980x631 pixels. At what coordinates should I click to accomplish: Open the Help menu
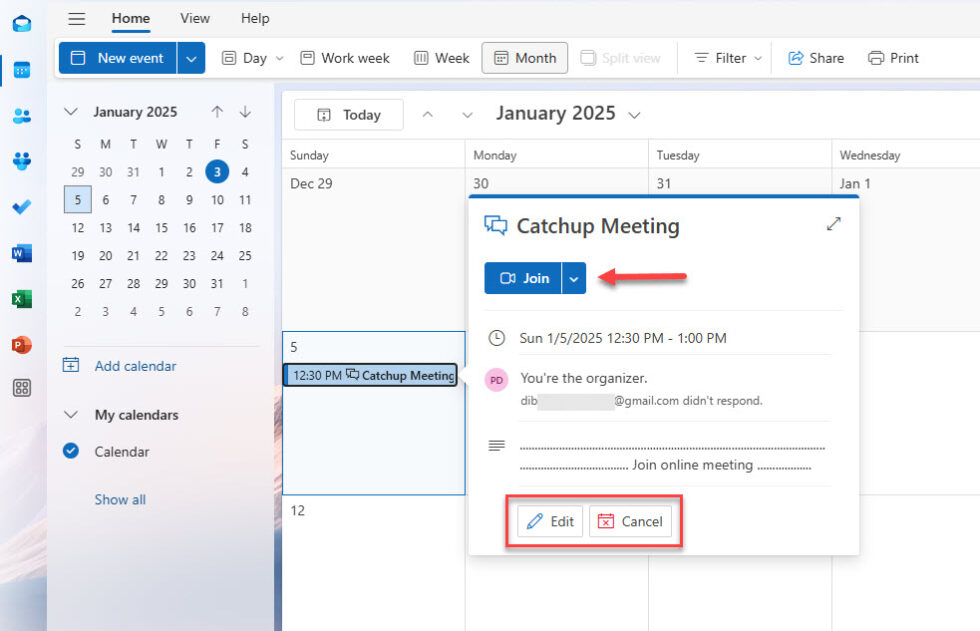(255, 18)
